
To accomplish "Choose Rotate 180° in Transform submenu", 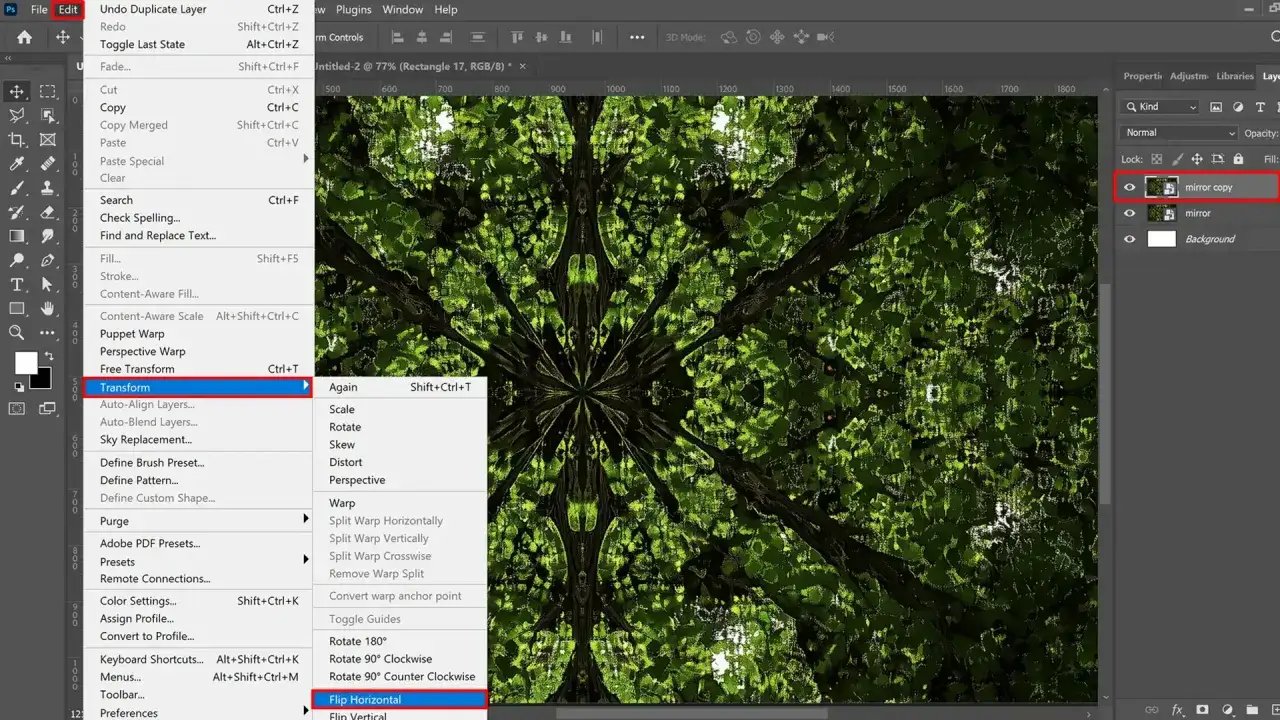I will tap(400, 641).
